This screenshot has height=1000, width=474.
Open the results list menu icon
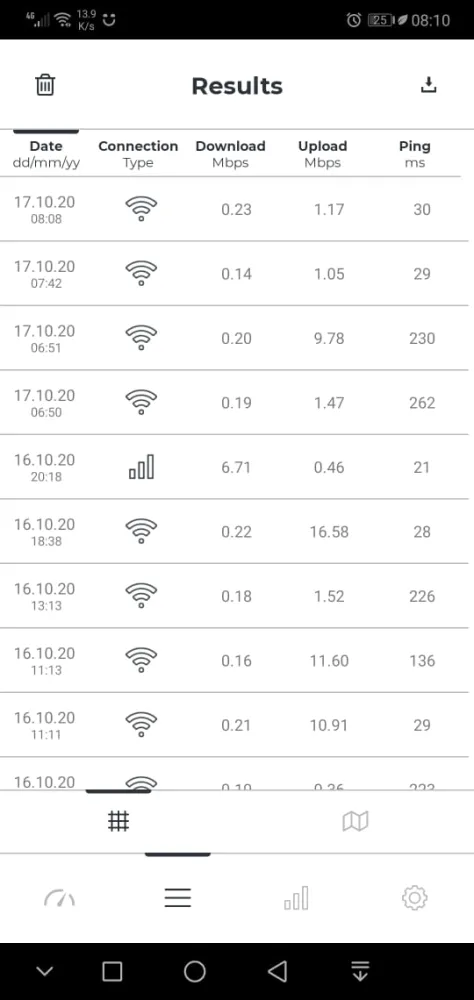pos(178,898)
